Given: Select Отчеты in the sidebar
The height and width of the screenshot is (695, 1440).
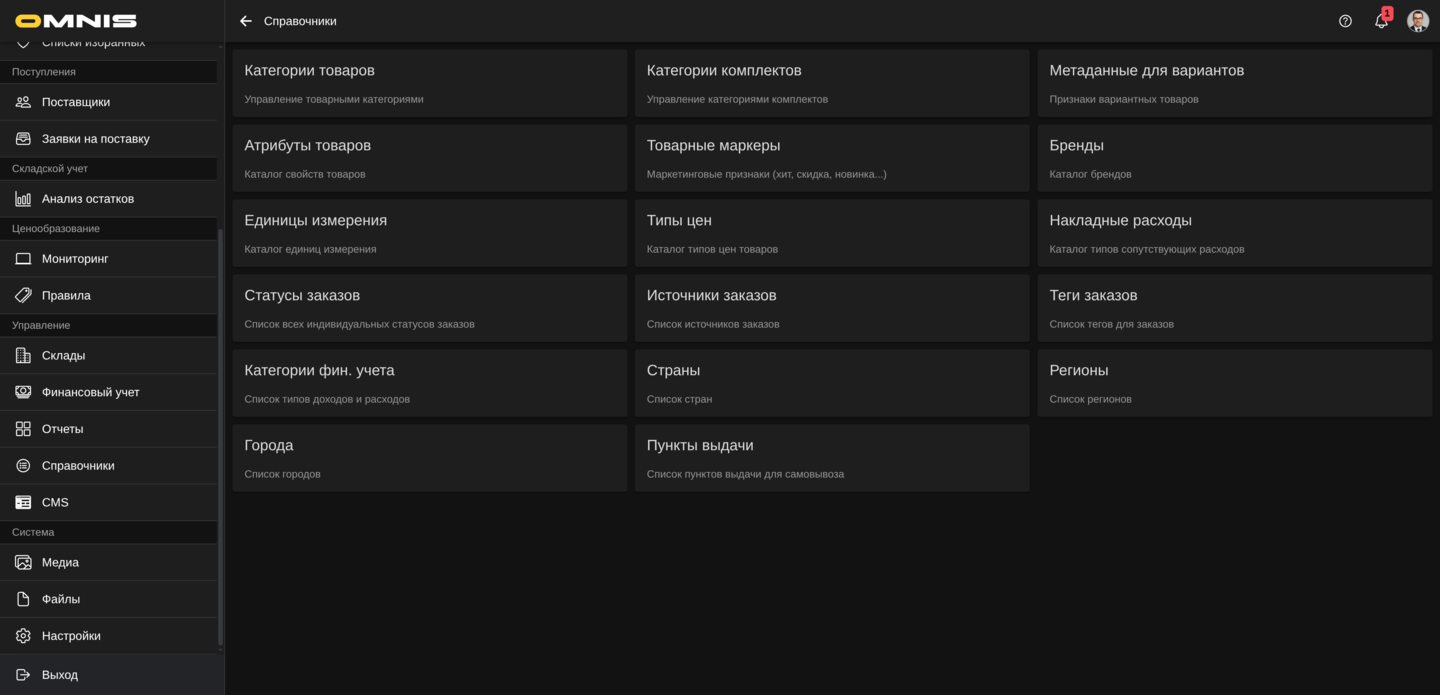Looking at the screenshot, I should pos(62,429).
